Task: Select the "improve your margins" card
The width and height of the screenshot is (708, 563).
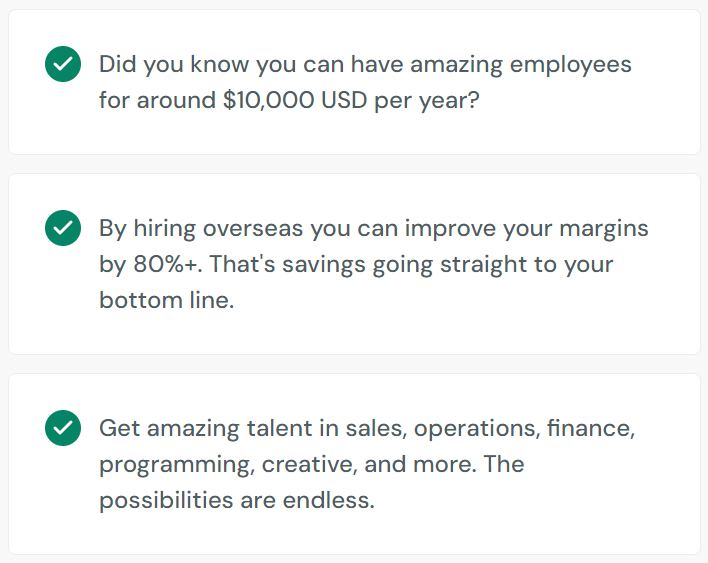Action: (x=354, y=264)
